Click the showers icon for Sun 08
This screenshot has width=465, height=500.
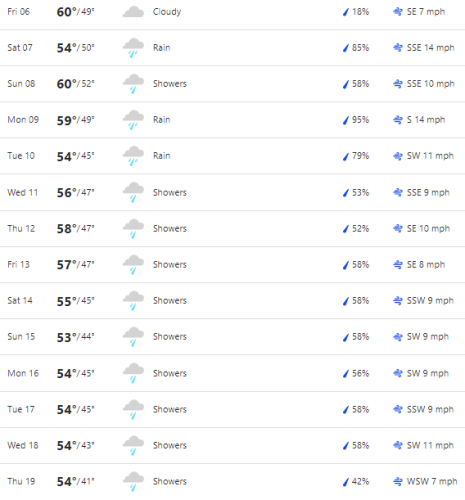pyautogui.click(x=133, y=84)
